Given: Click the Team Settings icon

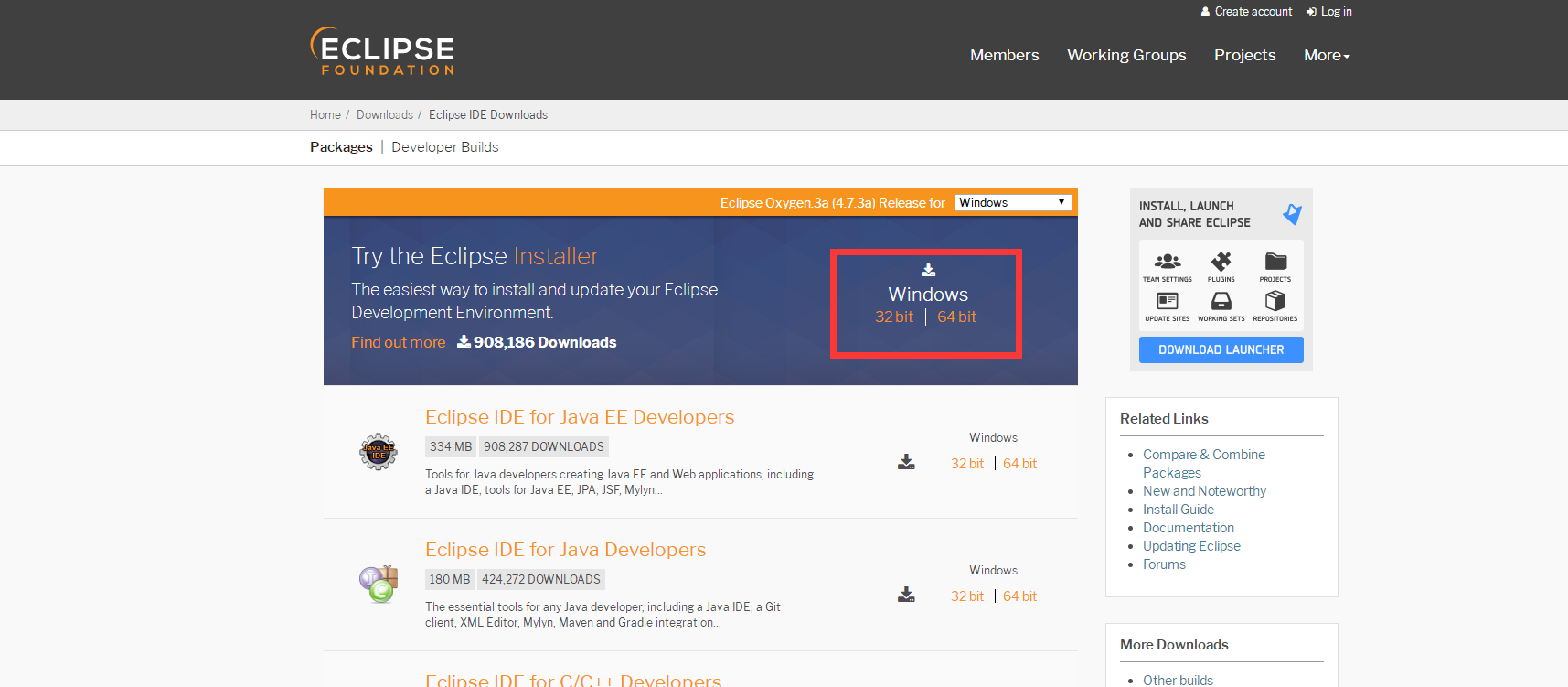Looking at the screenshot, I should point(1168,262).
